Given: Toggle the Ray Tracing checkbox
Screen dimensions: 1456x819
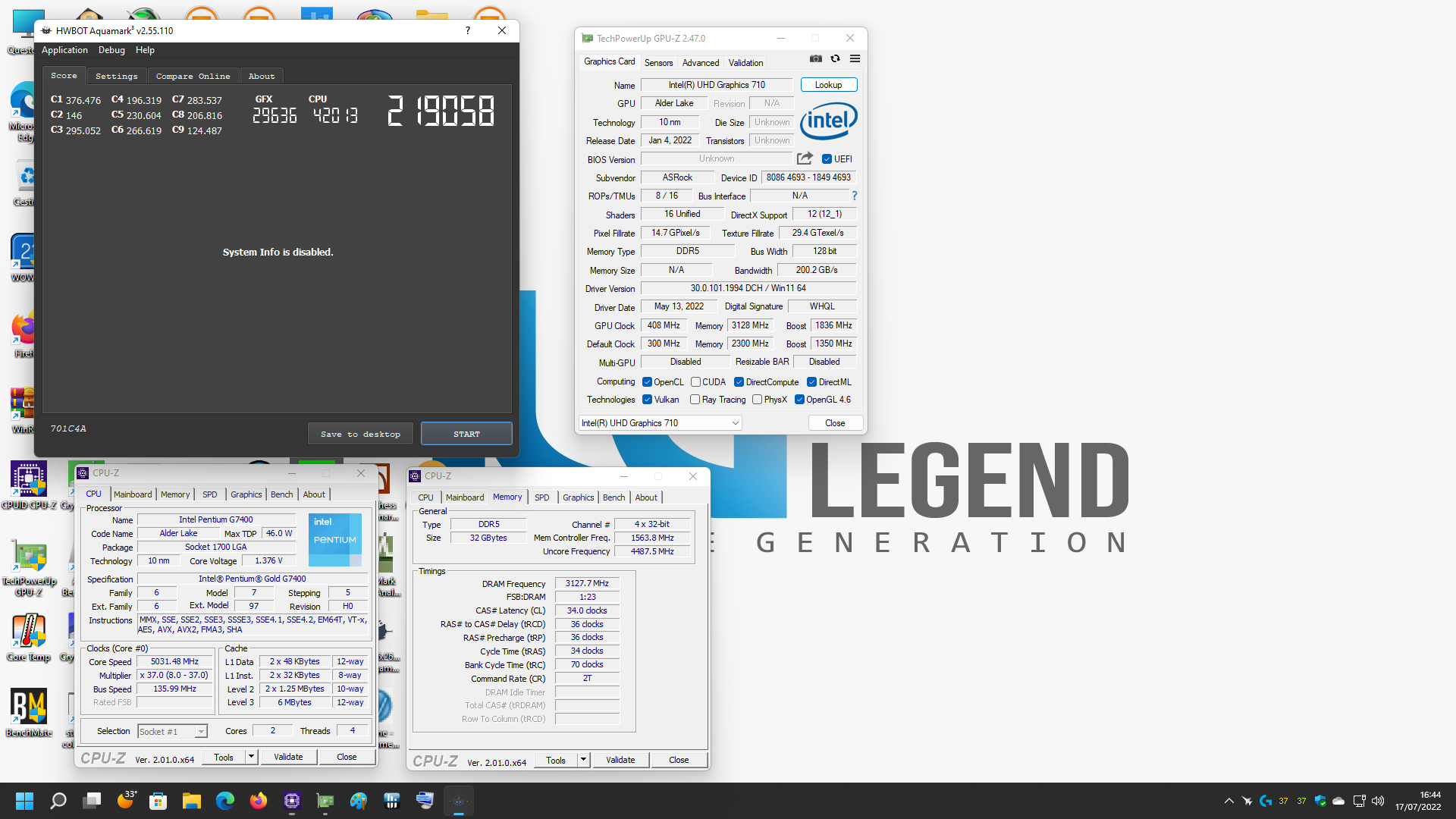Looking at the screenshot, I should 695,400.
